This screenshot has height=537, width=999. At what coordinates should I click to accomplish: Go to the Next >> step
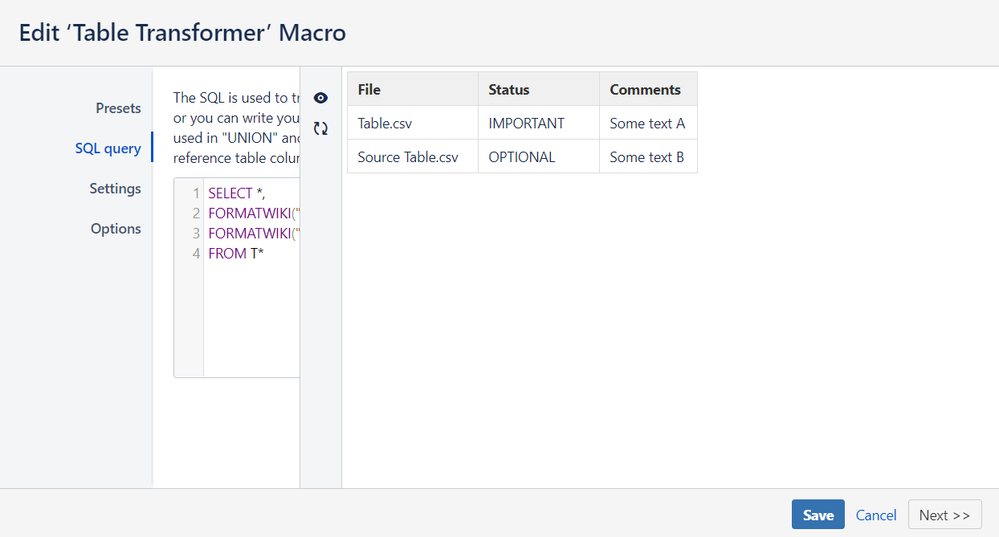pyautogui.click(x=944, y=514)
